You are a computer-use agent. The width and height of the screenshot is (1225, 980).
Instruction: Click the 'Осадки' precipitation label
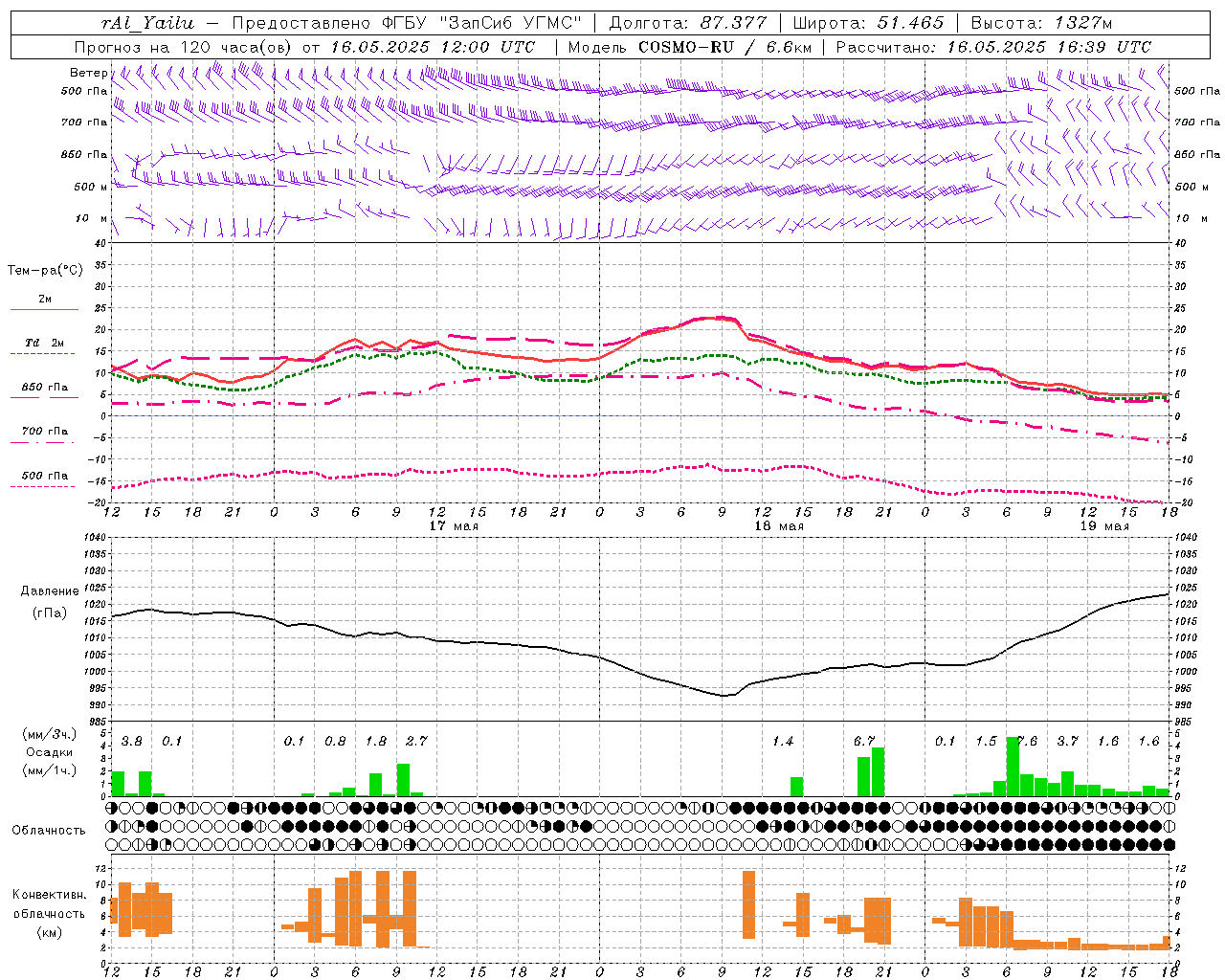pyautogui.click(x=49, y=752)
